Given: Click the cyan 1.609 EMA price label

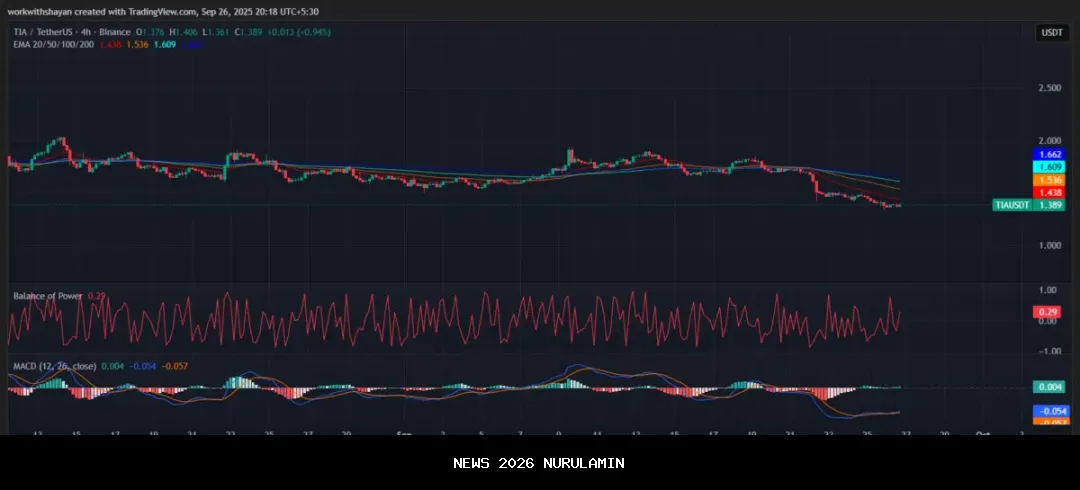Looking at the screenshot, I should click(x=1050, y=167).
